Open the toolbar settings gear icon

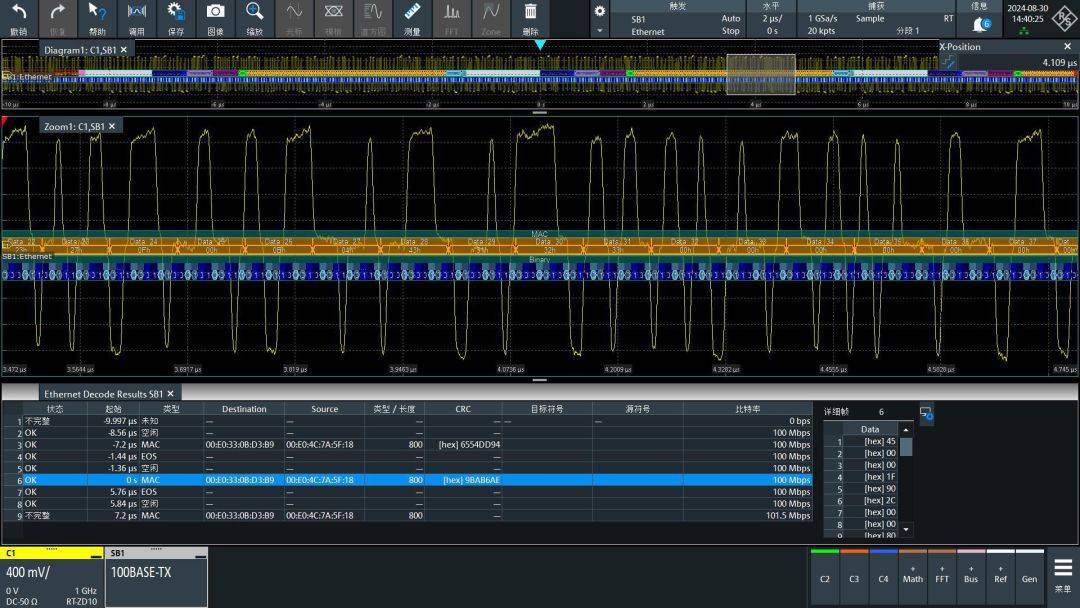(599, 11)
